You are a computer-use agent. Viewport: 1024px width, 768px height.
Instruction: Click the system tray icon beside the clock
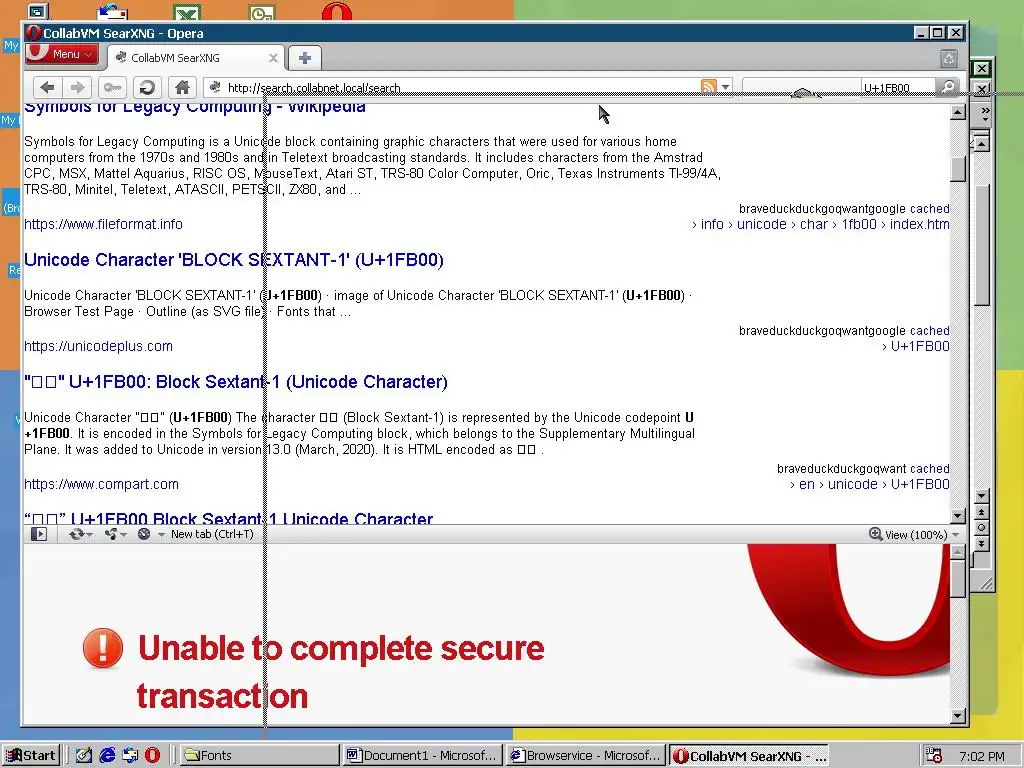pyautogui.click(x=934, y=756)
